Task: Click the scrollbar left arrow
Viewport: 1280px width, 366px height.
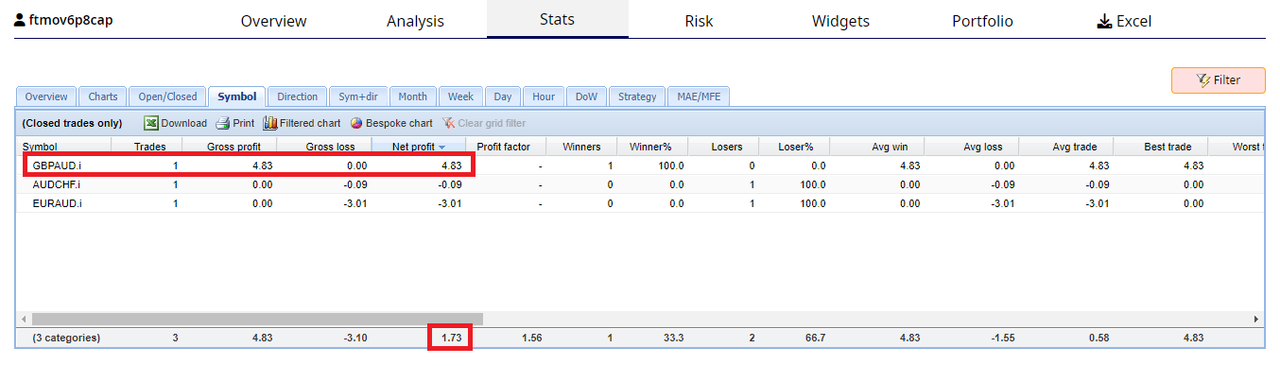Action: (24, 319)
